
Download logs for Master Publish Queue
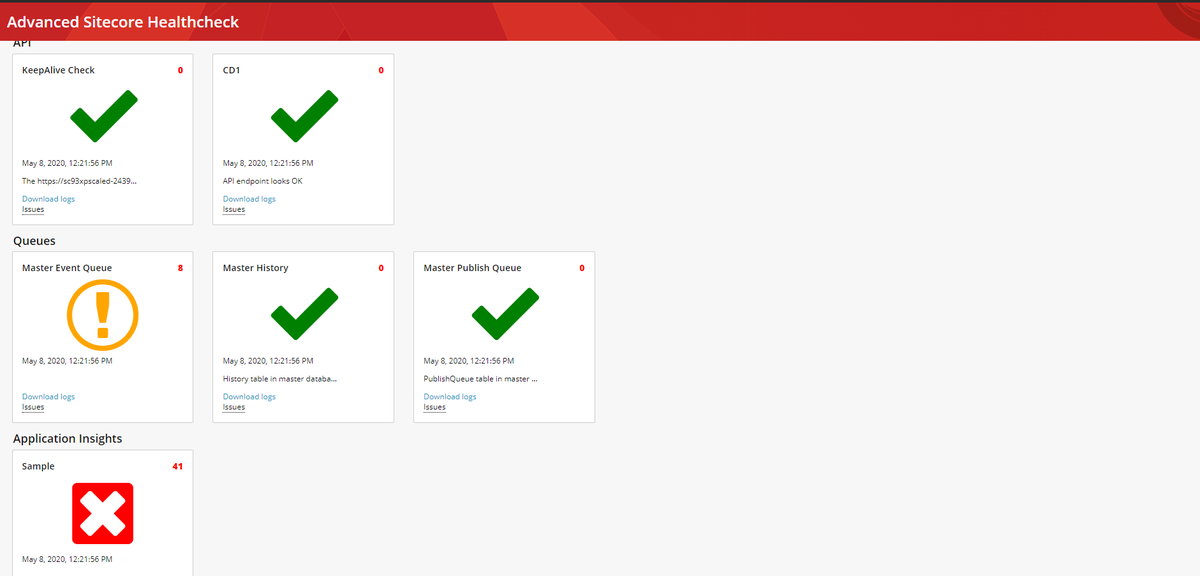(x=450, y=397)
